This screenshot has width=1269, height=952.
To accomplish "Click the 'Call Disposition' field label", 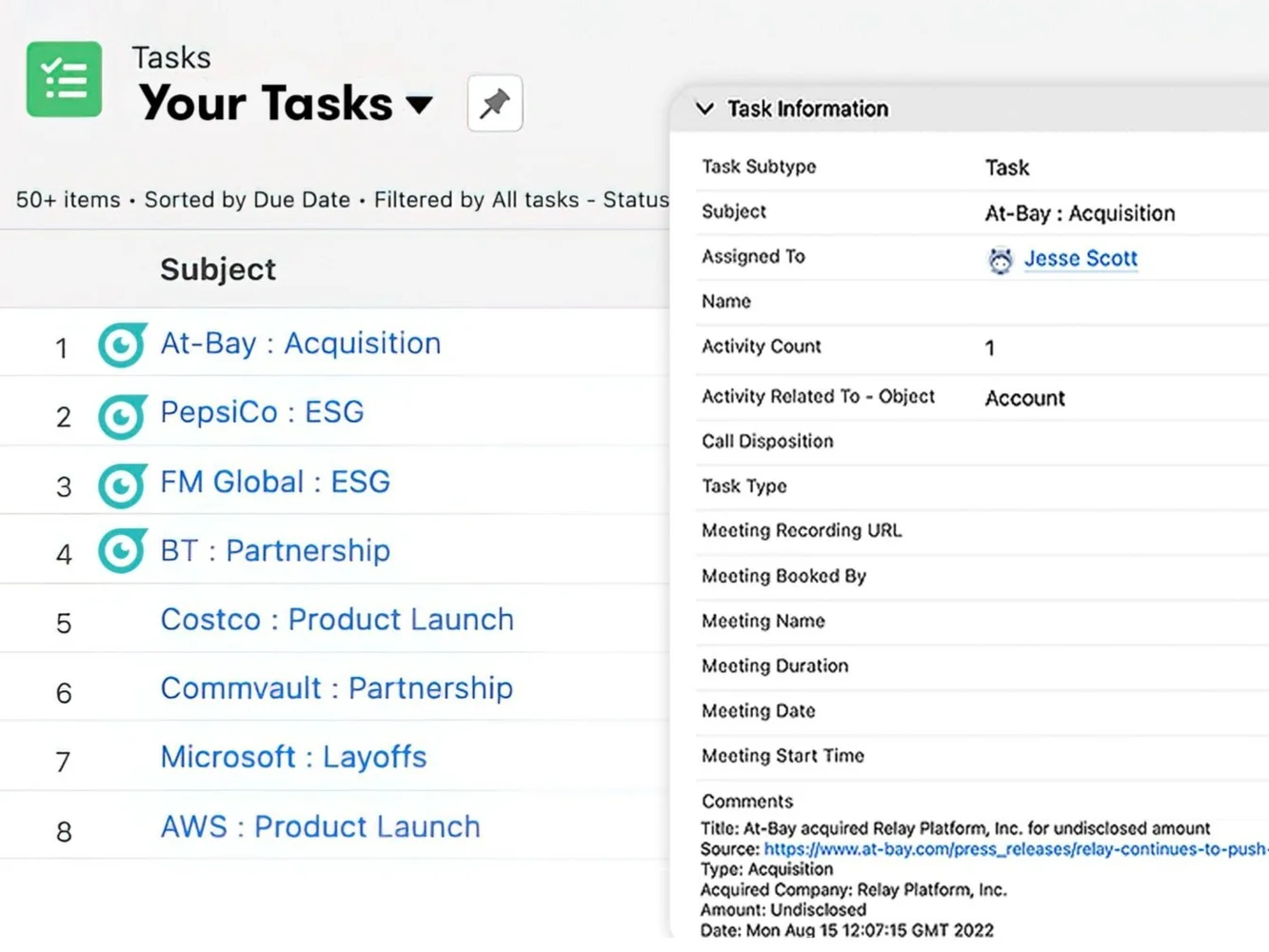I will (767, 441).
